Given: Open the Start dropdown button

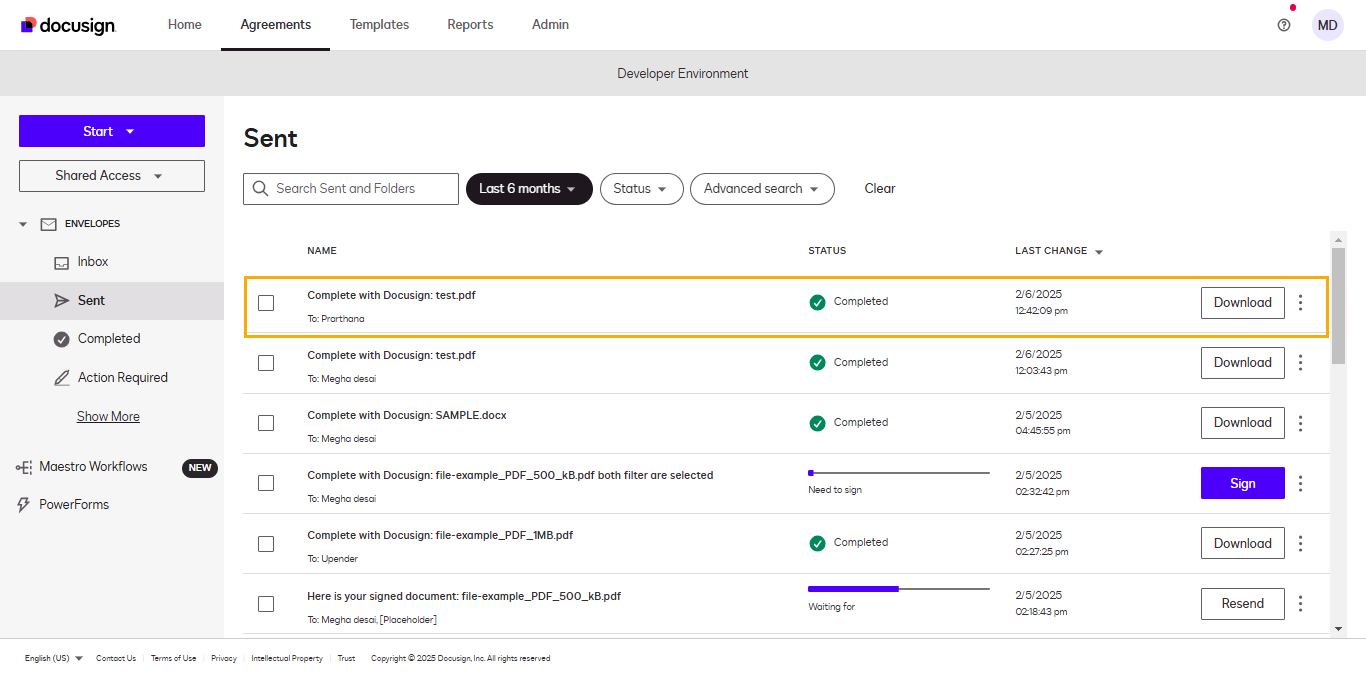Looking at the screenshot, I should (112, 131).
